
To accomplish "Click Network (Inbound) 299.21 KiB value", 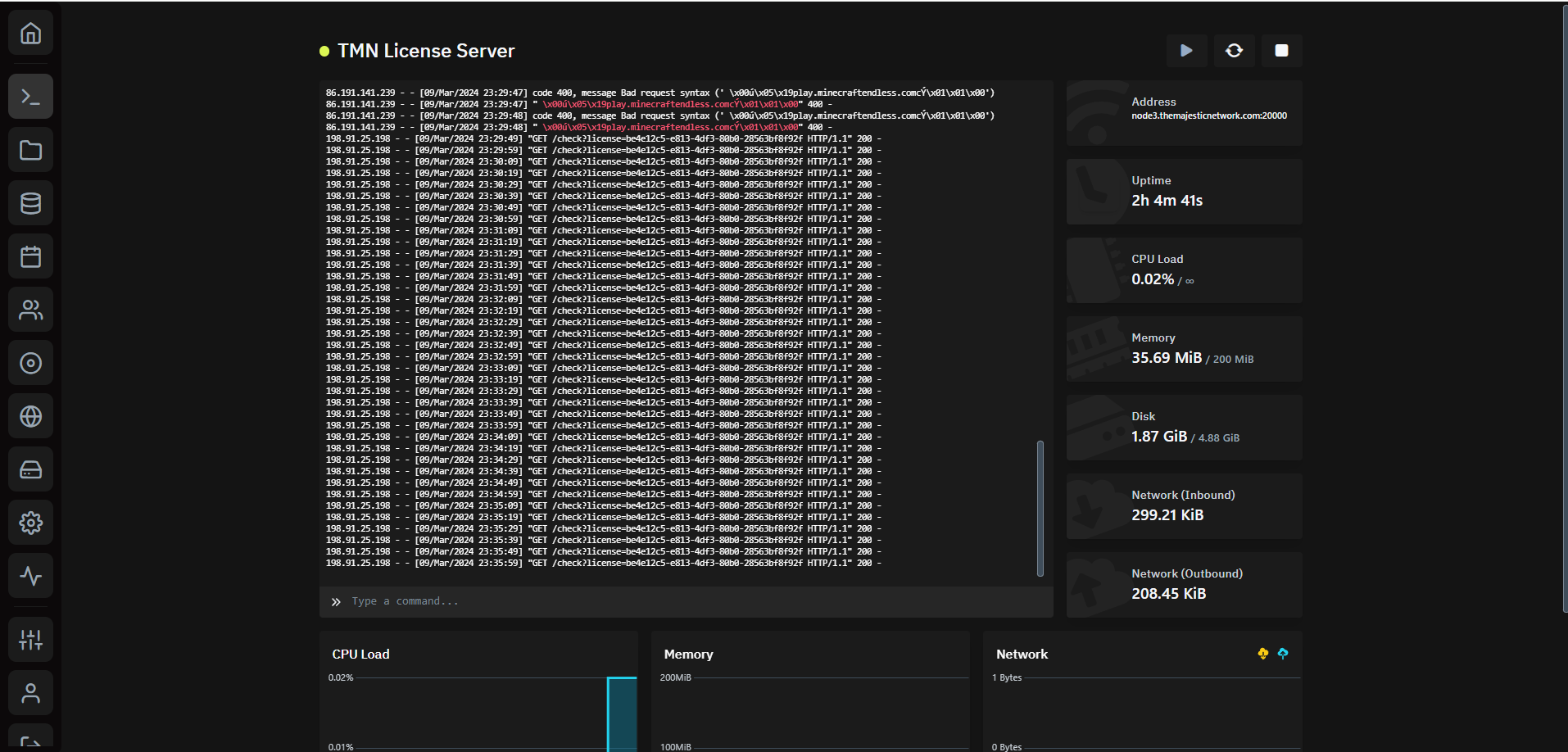I will click(1167, 515).
